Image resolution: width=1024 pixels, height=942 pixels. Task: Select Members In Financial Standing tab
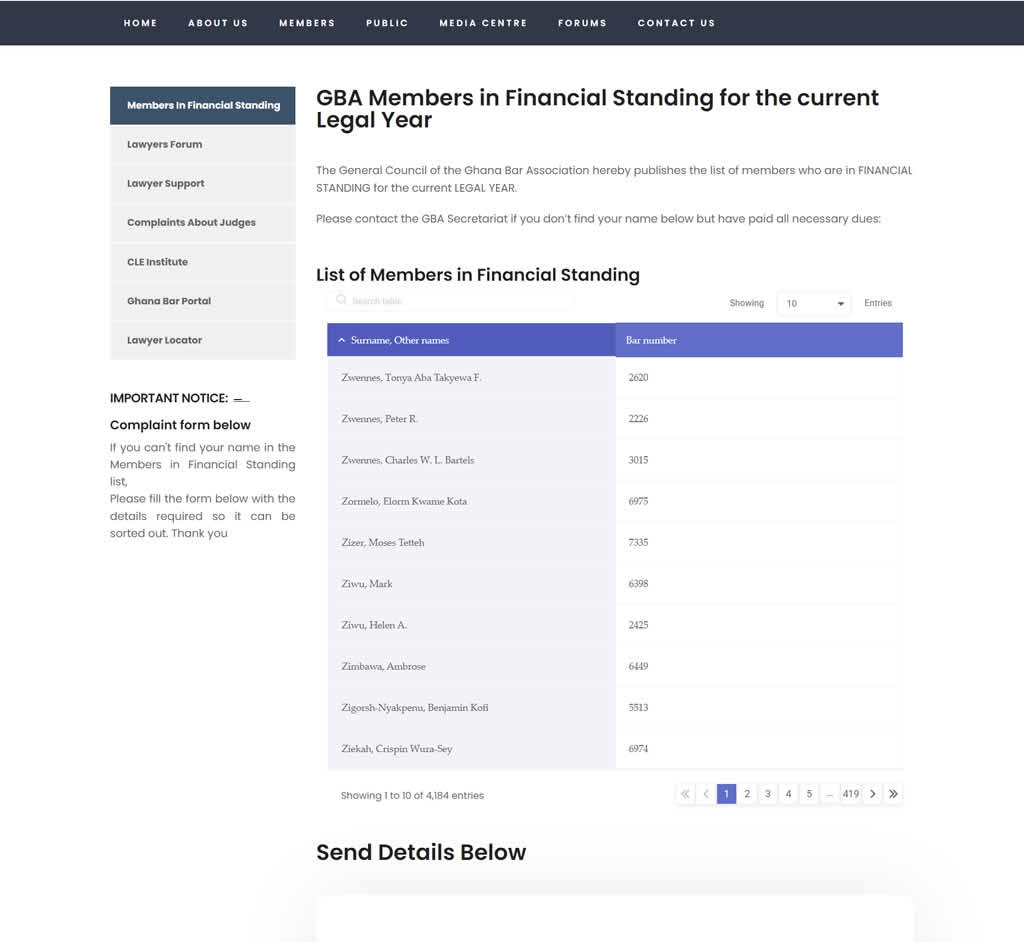click(x=202, y=105)
